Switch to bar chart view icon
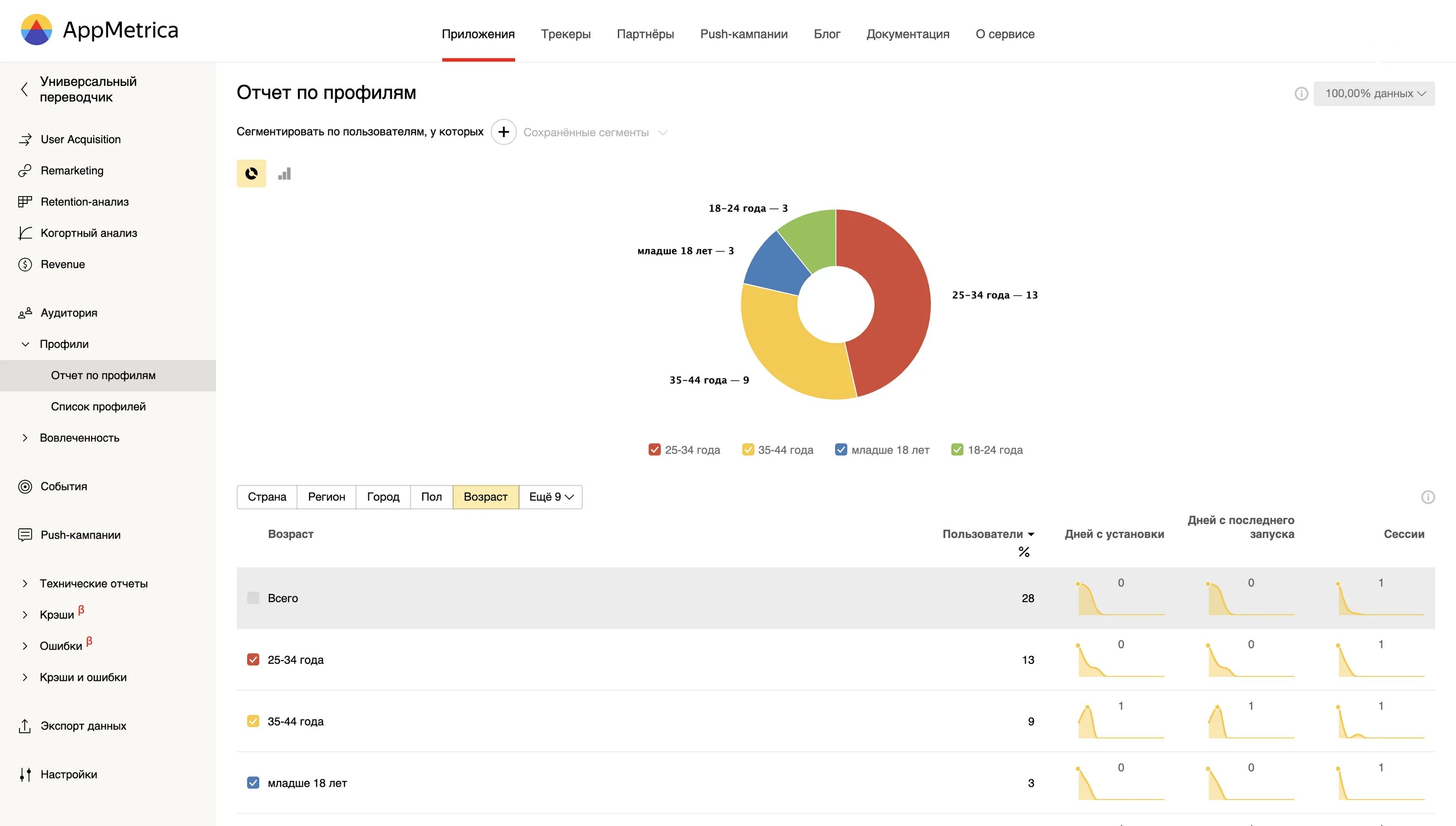This screenshot has width=1456, height=826. [284, 173]
